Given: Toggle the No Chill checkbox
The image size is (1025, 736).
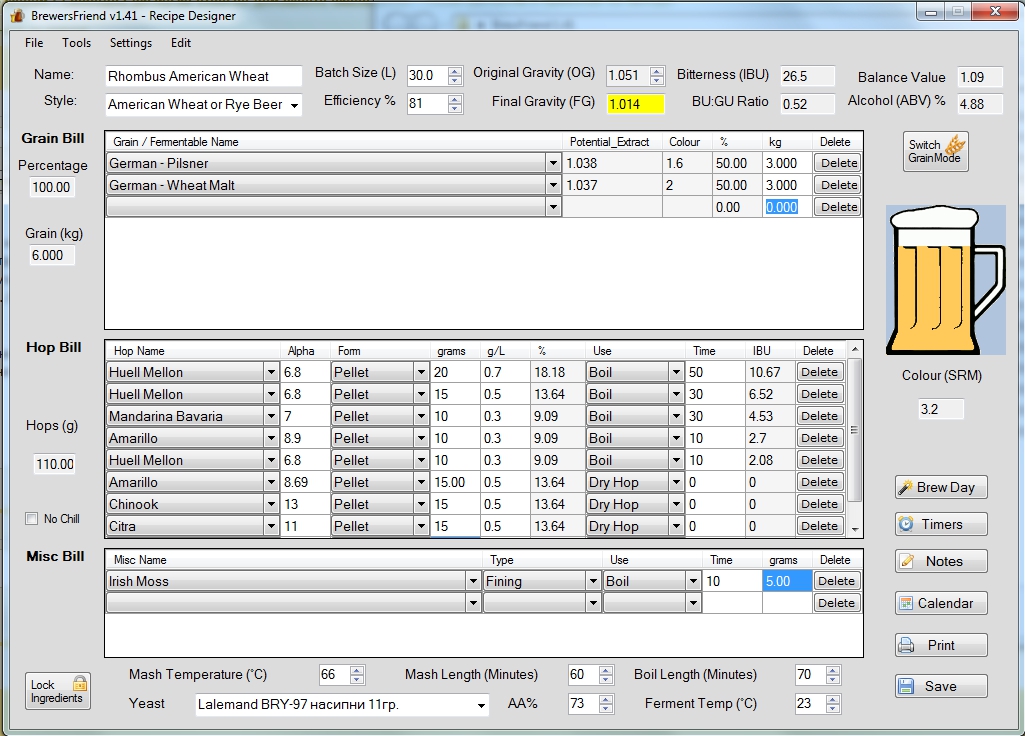Looking at the screenshot, I should (x=31, y=519).
